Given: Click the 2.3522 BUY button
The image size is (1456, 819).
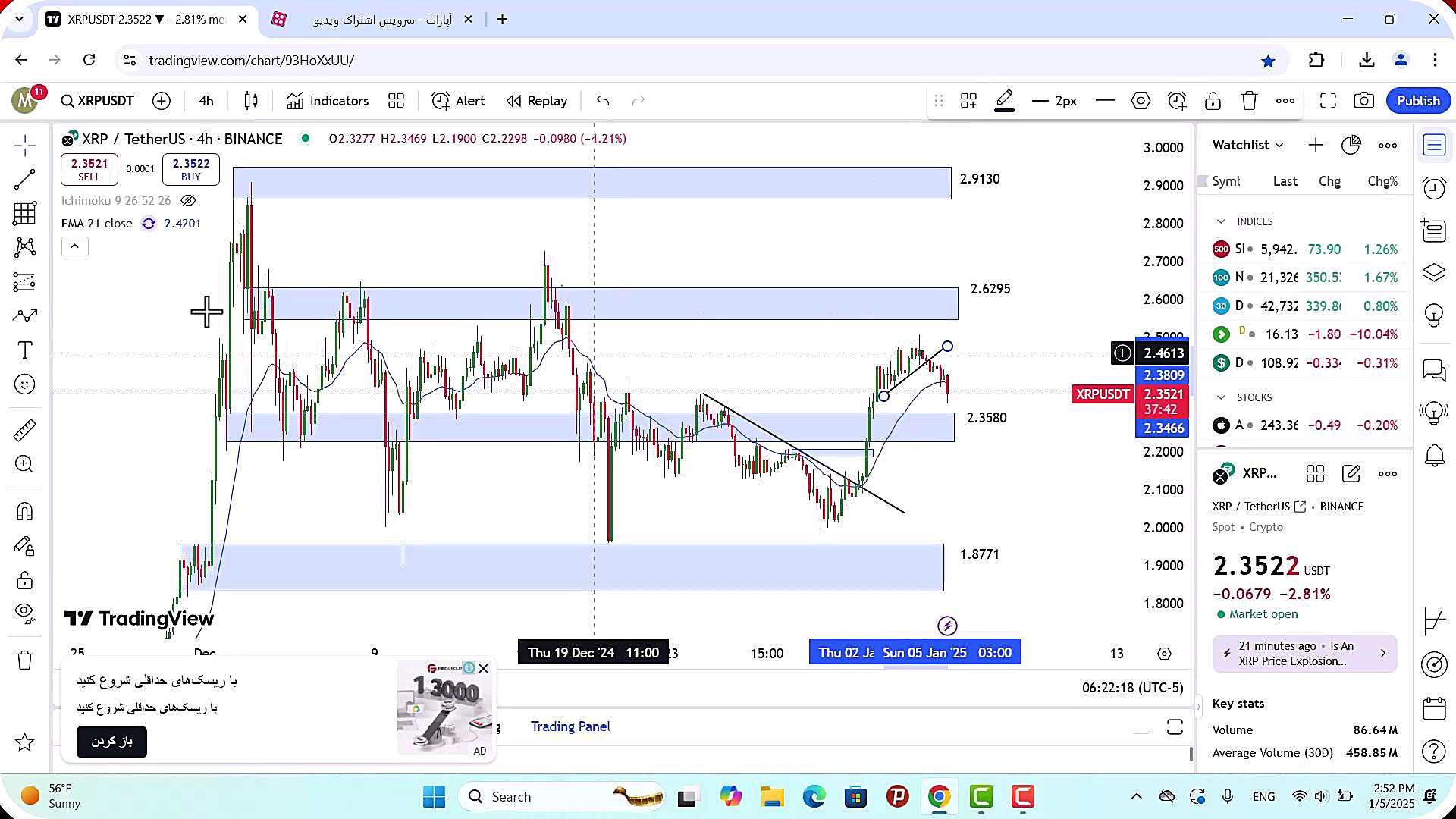Looking at the screenshot, I should (191, 169).
